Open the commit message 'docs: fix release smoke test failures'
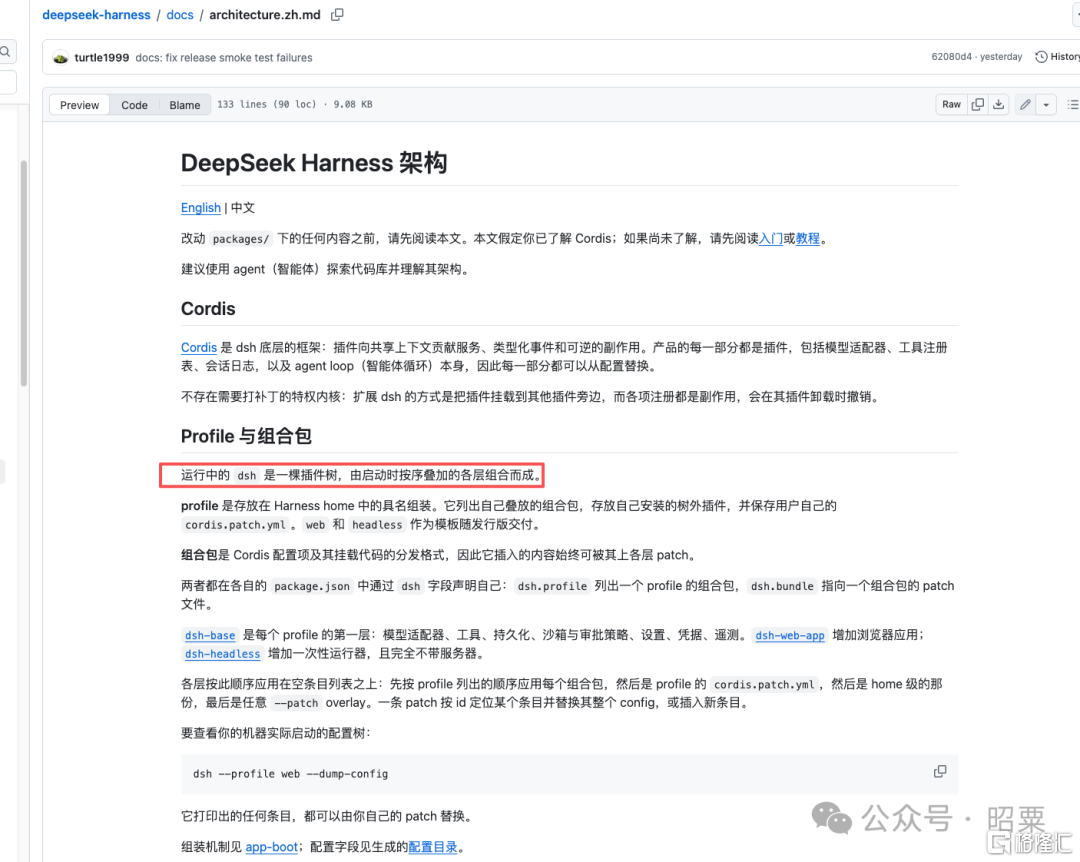The width and height of the screenshot is (1080, 862). 224,57
